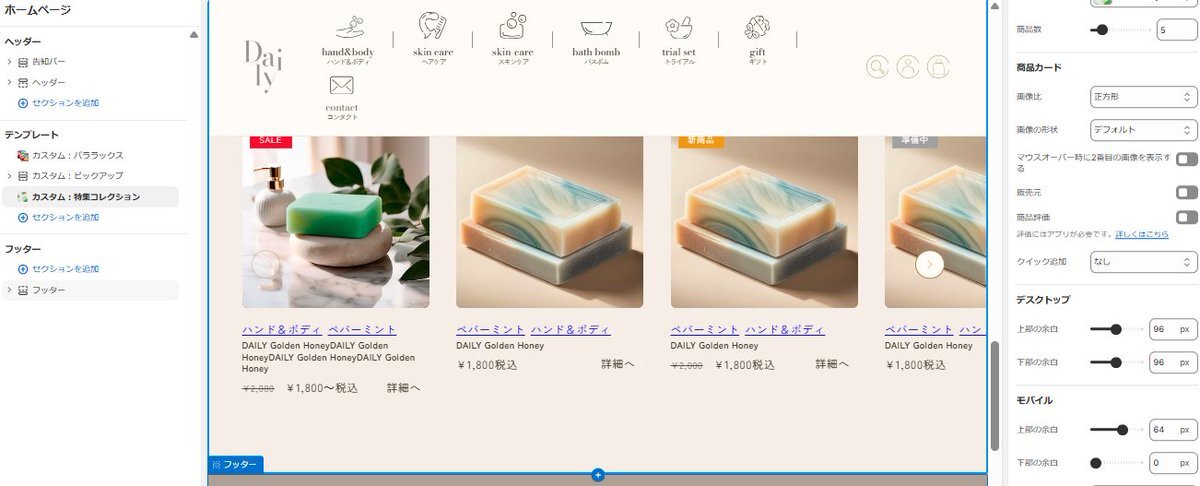Viewport: 1200px width, 486px height.
Task: Click the gift menu icon
Action: click(758, 28)
